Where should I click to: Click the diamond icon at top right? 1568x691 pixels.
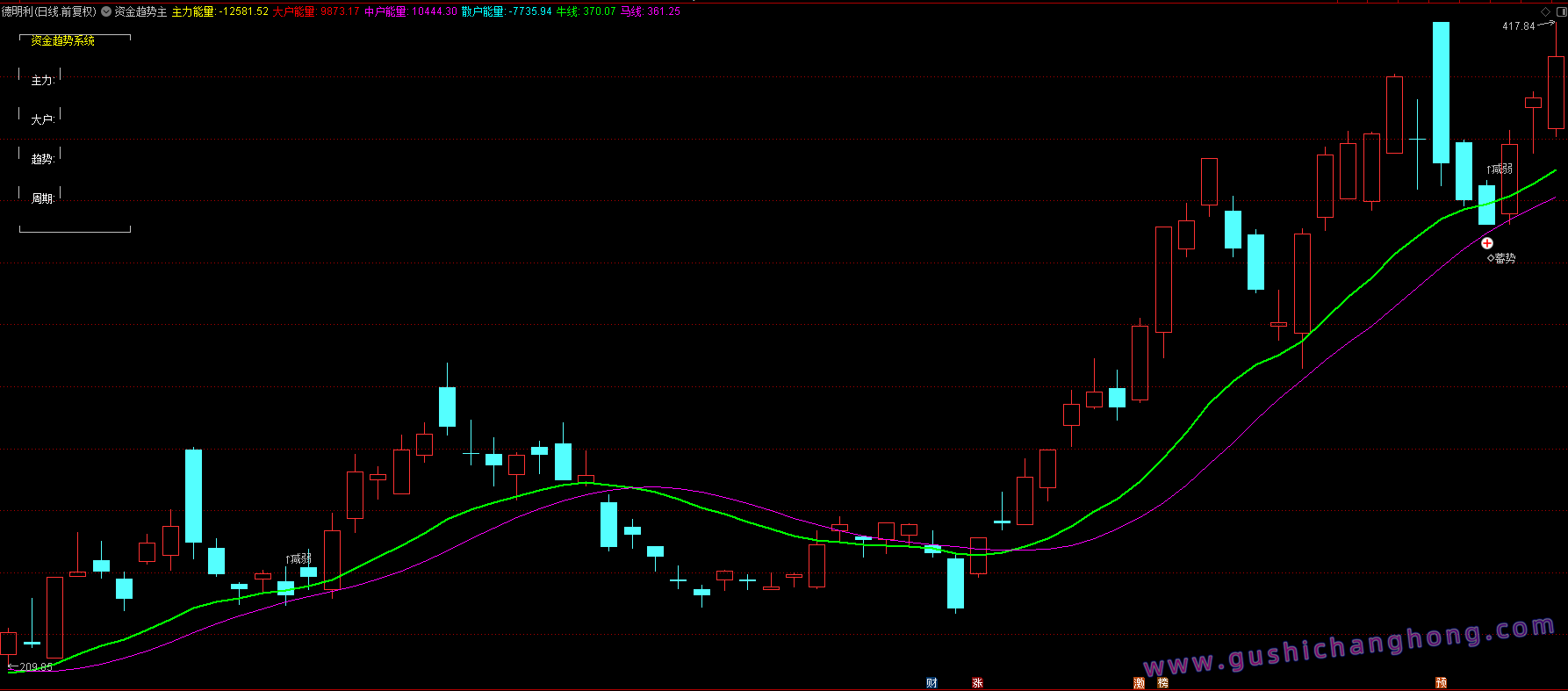coord(1546,11)
